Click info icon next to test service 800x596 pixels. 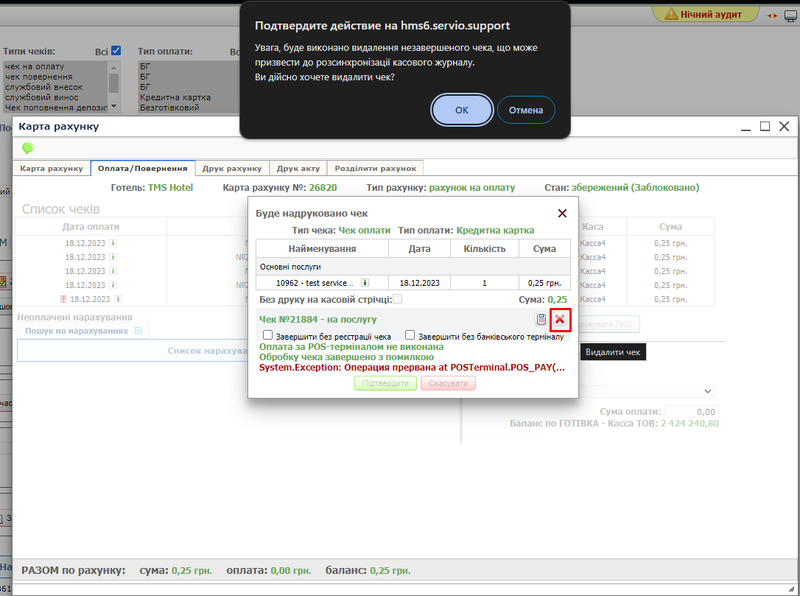click(x=364, y=283)
